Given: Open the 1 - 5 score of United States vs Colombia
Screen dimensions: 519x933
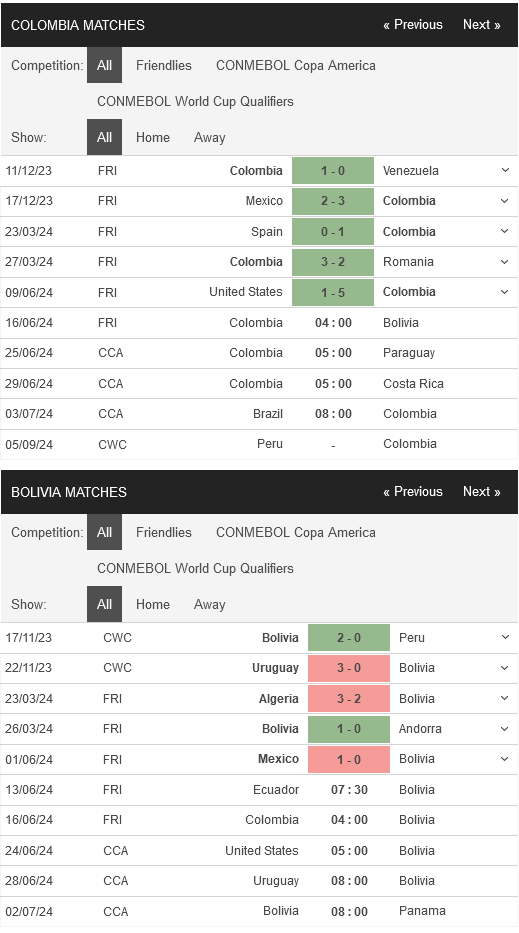Looking at the screenshot, I should tap(333, 292).
